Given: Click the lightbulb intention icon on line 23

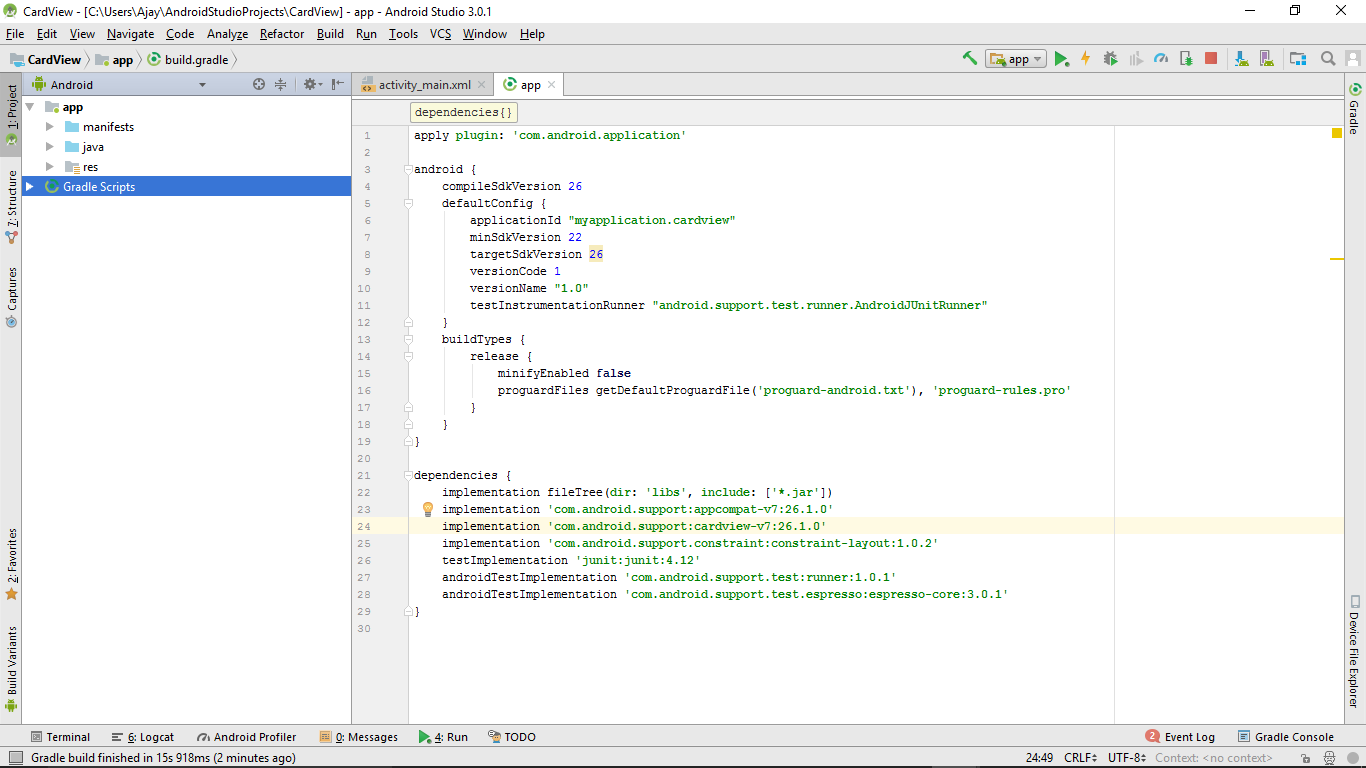Looking at the screenshot, I should [x=428, y=509].
